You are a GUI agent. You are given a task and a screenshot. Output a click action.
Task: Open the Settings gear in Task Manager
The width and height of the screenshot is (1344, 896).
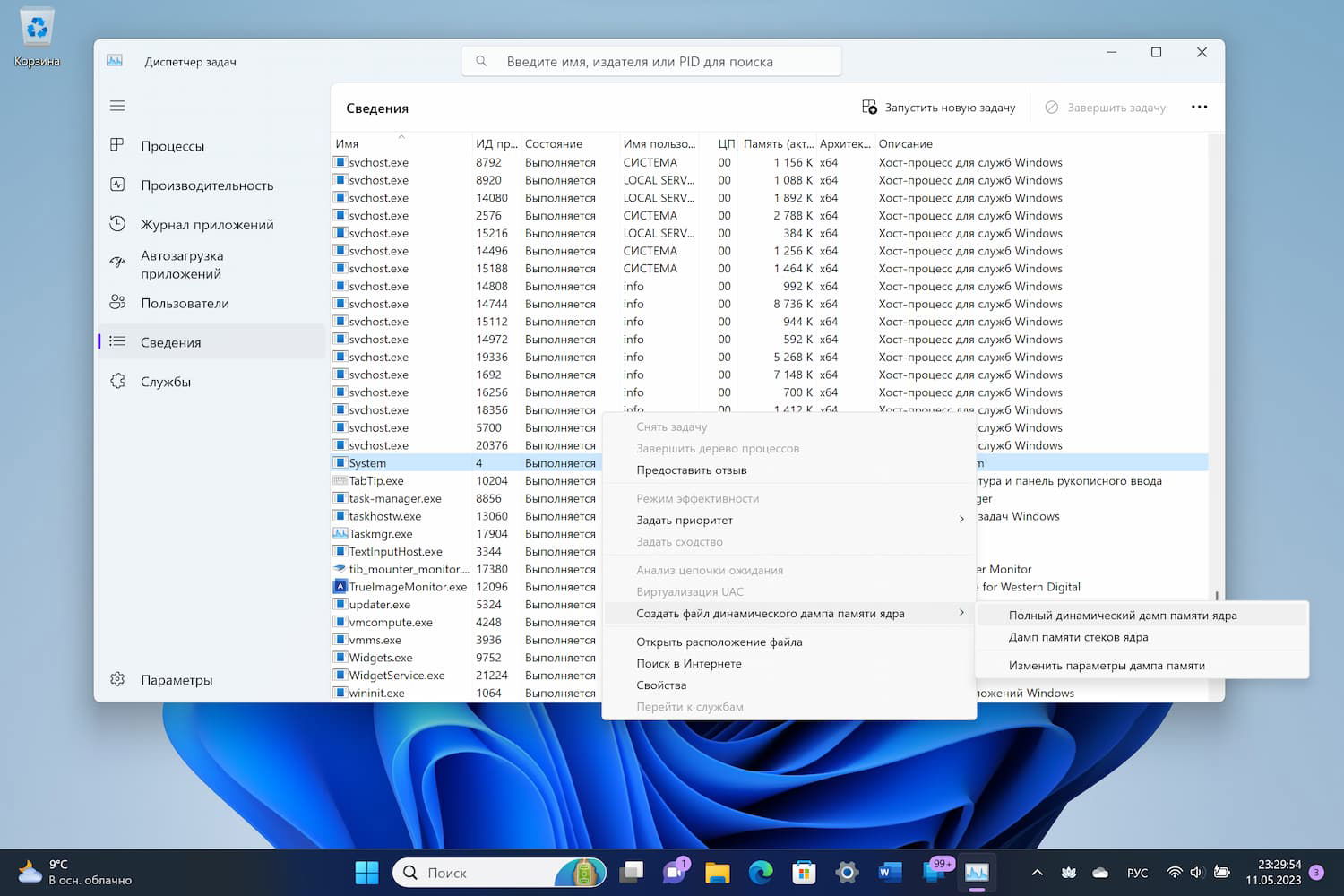tap(117, 679)
